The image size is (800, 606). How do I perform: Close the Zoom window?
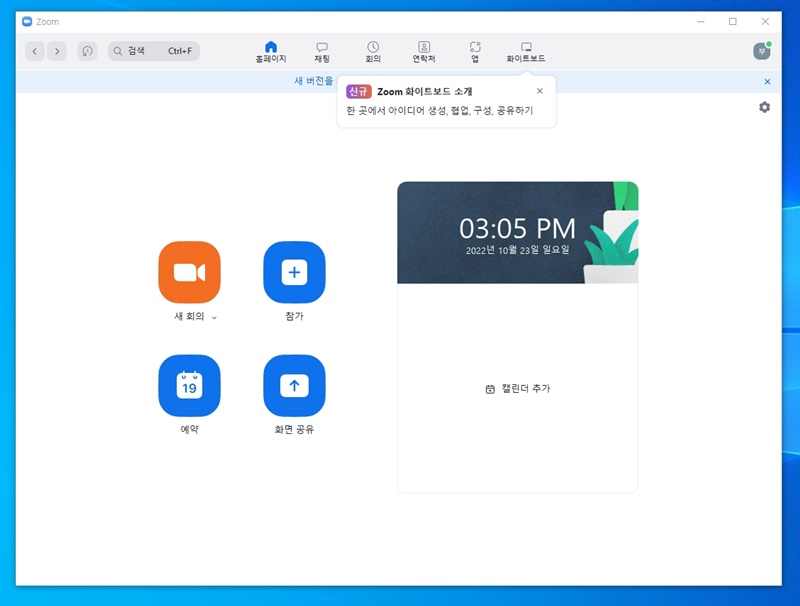765,21
